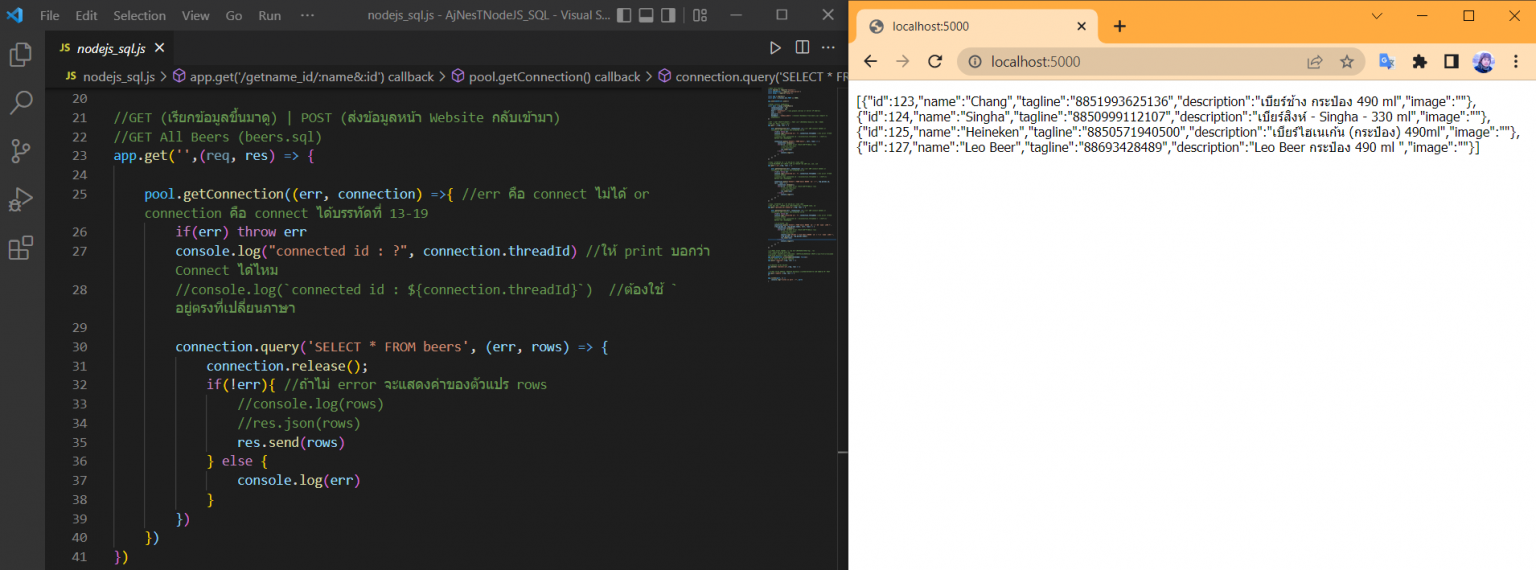Expand the hidden menus with the title bar ellipsis

307,15
